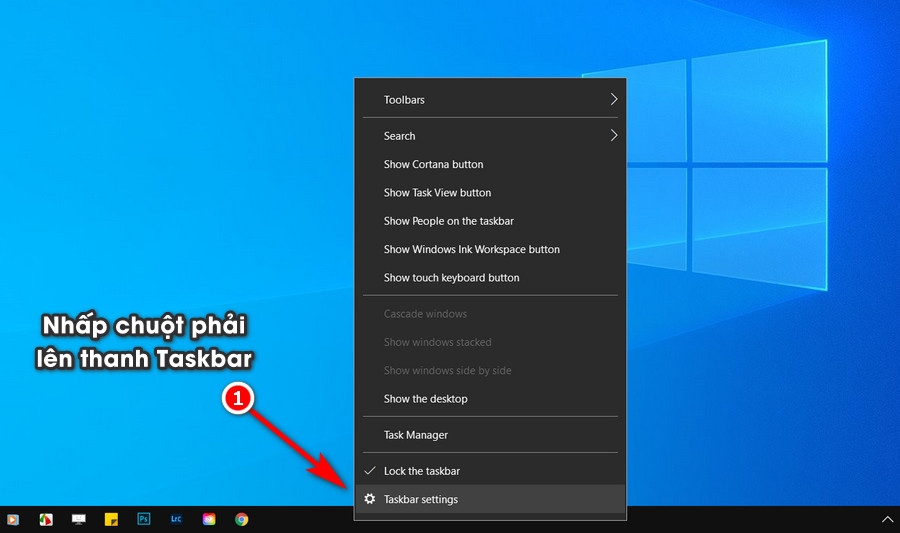Enable Show Cortana button
The image size is (900, 533).
(x=490, y=164)
